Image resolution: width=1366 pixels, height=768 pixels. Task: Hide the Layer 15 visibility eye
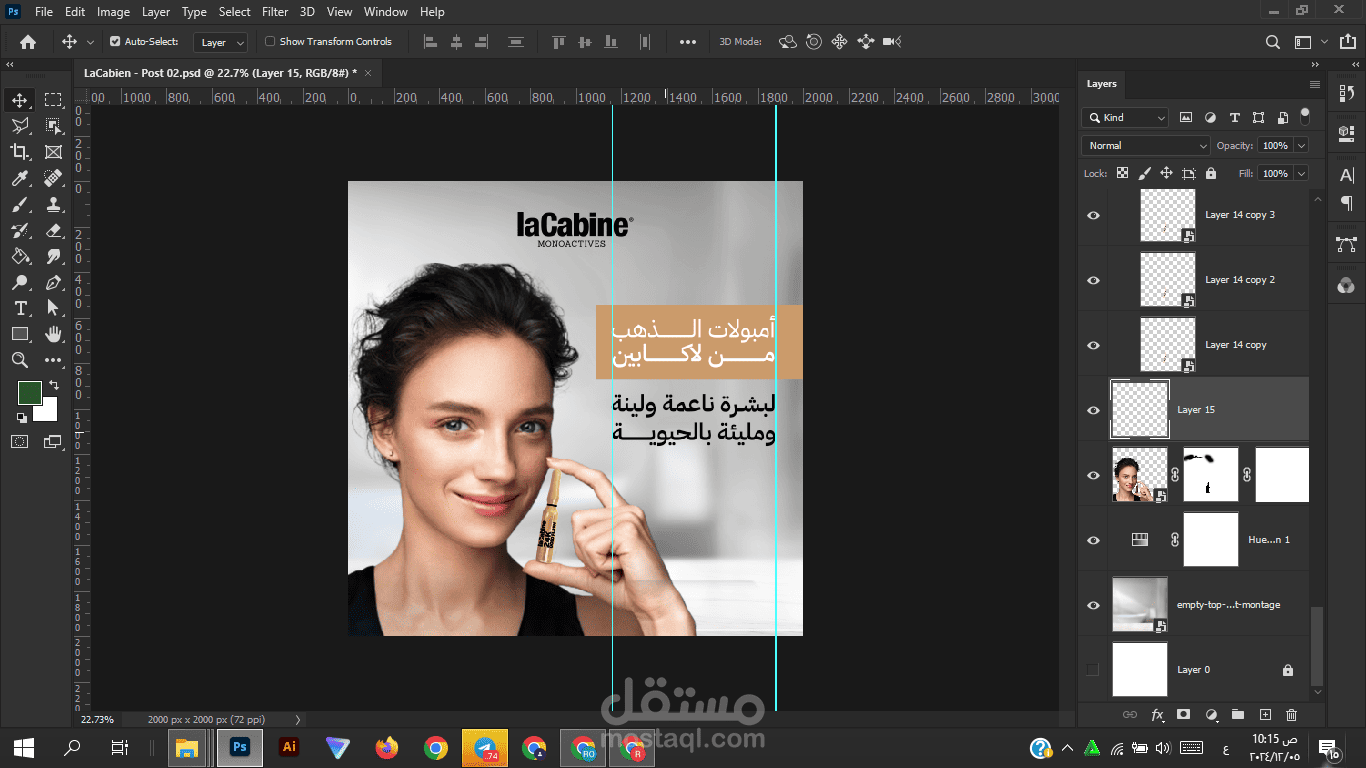[x=1093, y=410]
